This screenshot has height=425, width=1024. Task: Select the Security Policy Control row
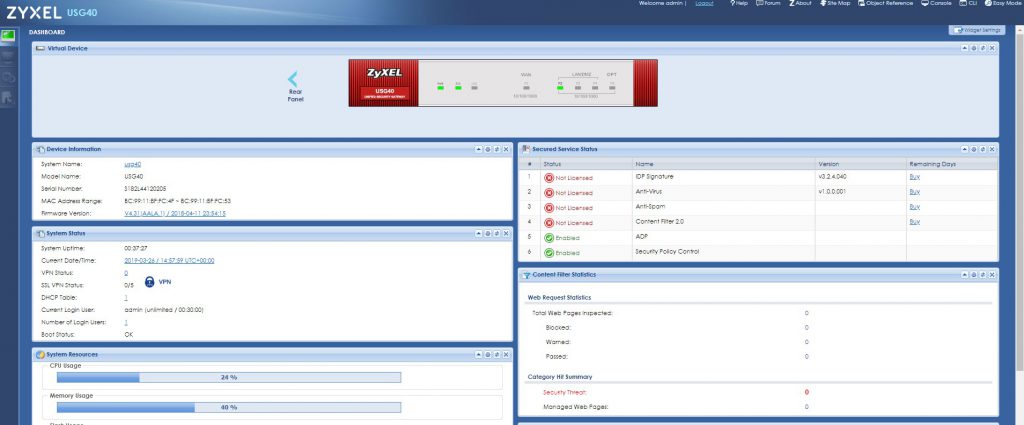[758, 253]
